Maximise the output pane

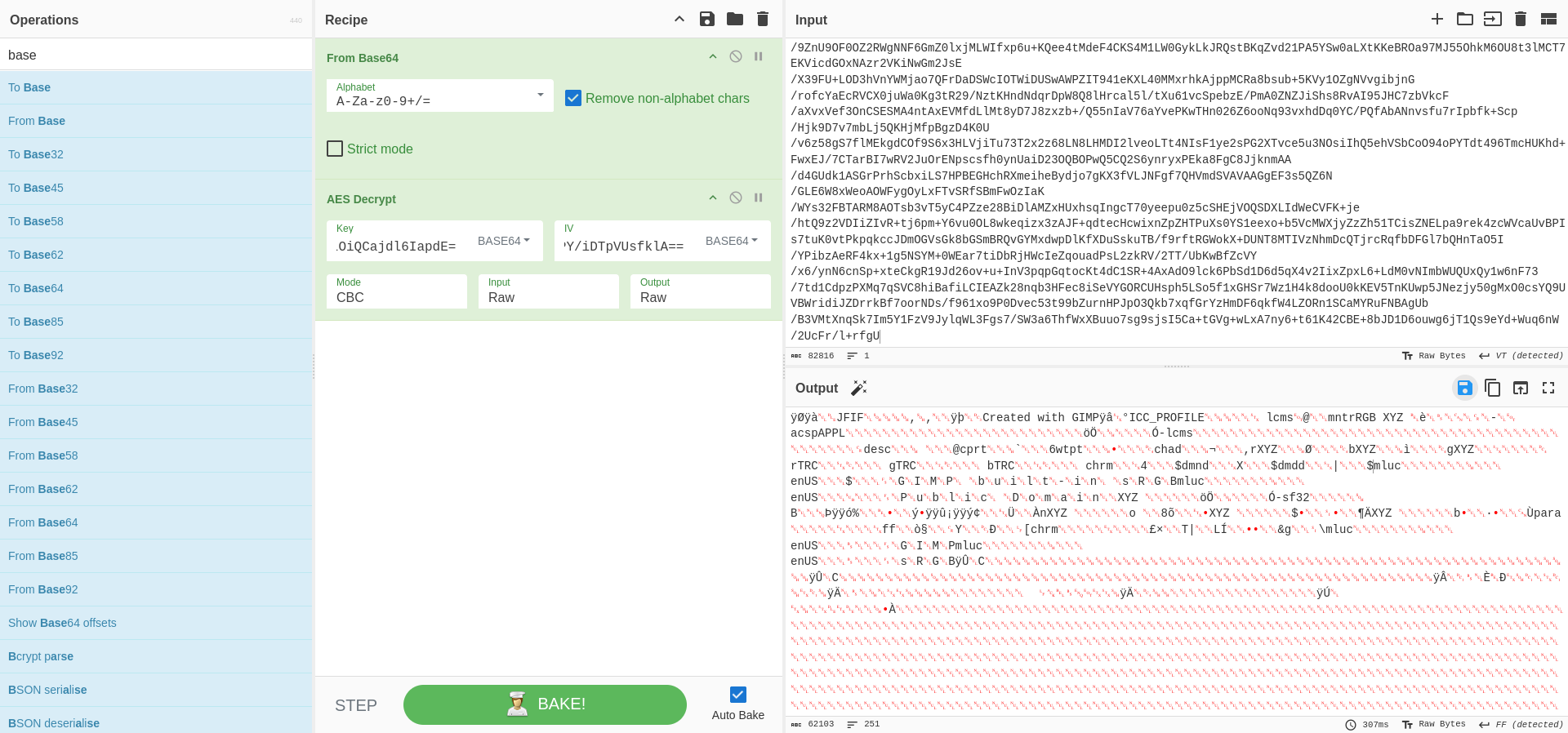[1548, 388]
